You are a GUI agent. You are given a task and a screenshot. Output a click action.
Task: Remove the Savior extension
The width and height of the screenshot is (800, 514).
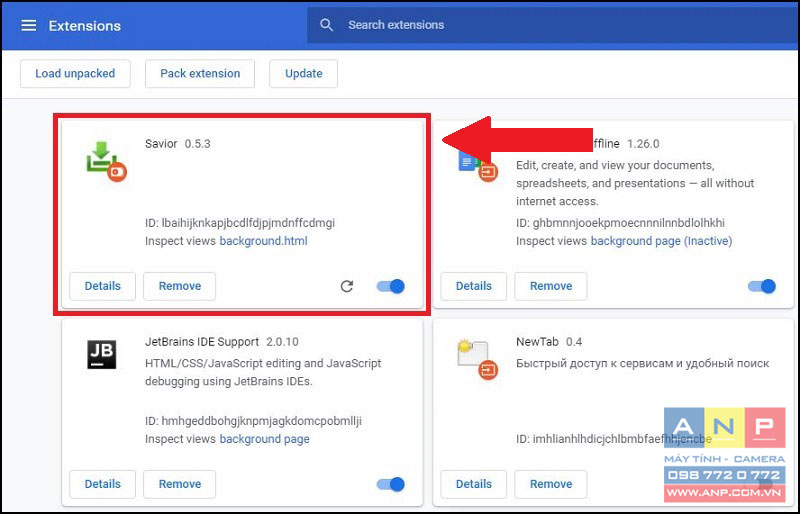point(180,286)
